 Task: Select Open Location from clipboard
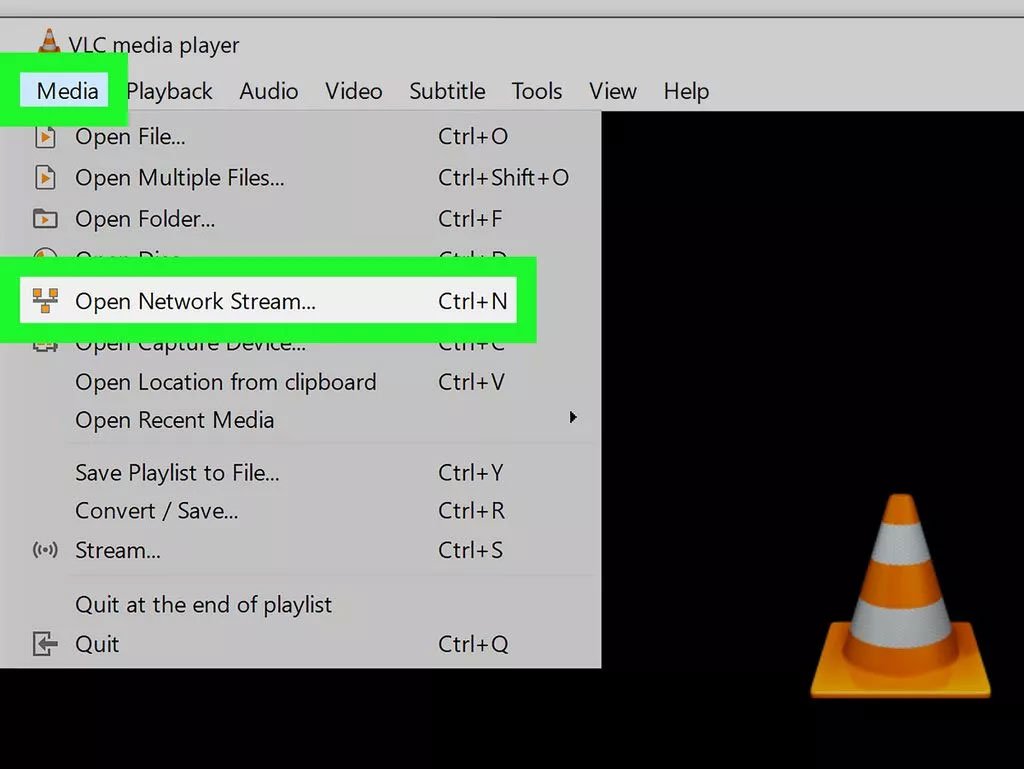click(x=225, y=382)
